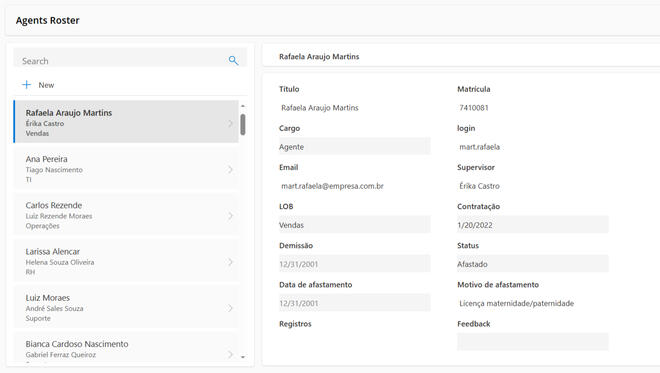
Task: Open Bianca Cardoso Nascimento chevron arrow
Action: (230, 354)
